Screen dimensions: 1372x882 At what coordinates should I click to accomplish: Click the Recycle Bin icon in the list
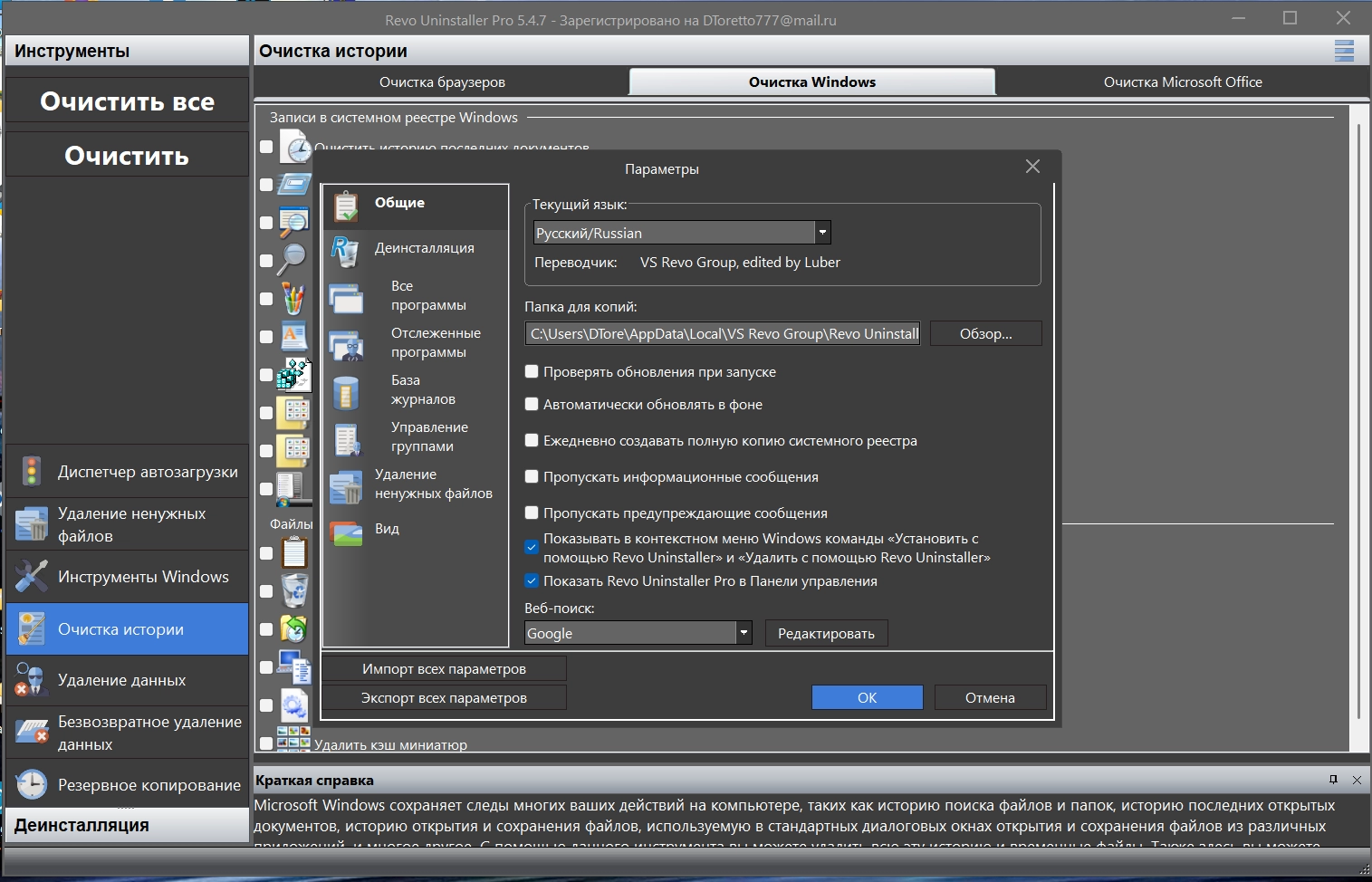(x=294, y=590)
